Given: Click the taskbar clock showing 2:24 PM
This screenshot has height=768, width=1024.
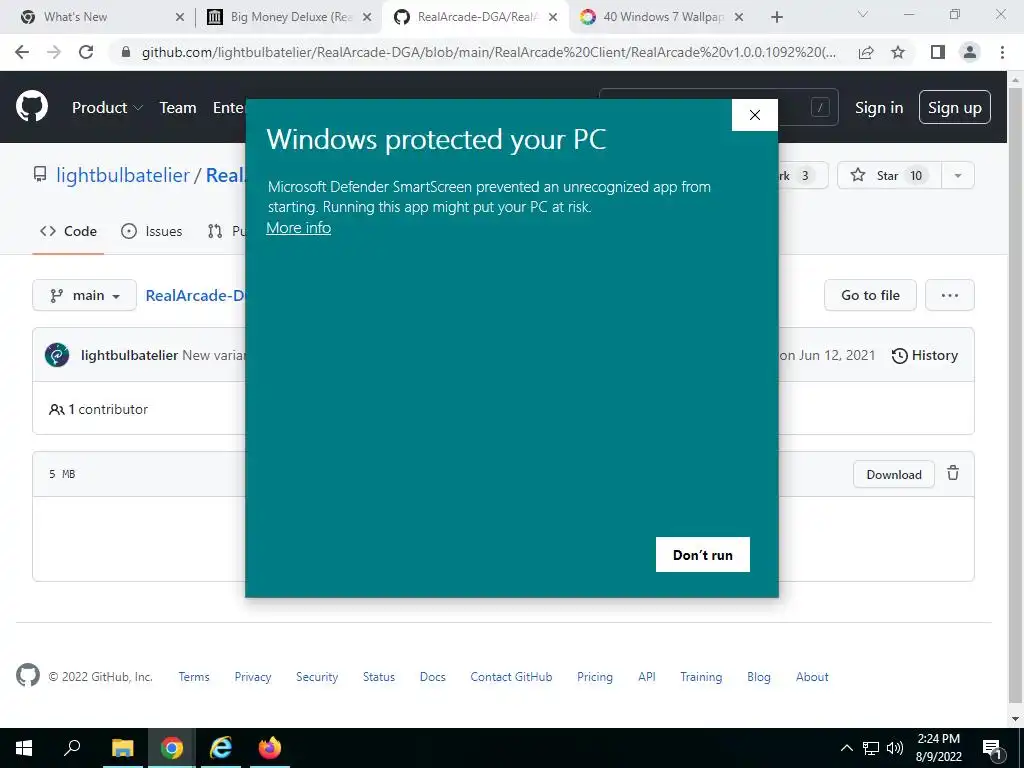Looking at the screenshot, I should (x=938, y=748).
